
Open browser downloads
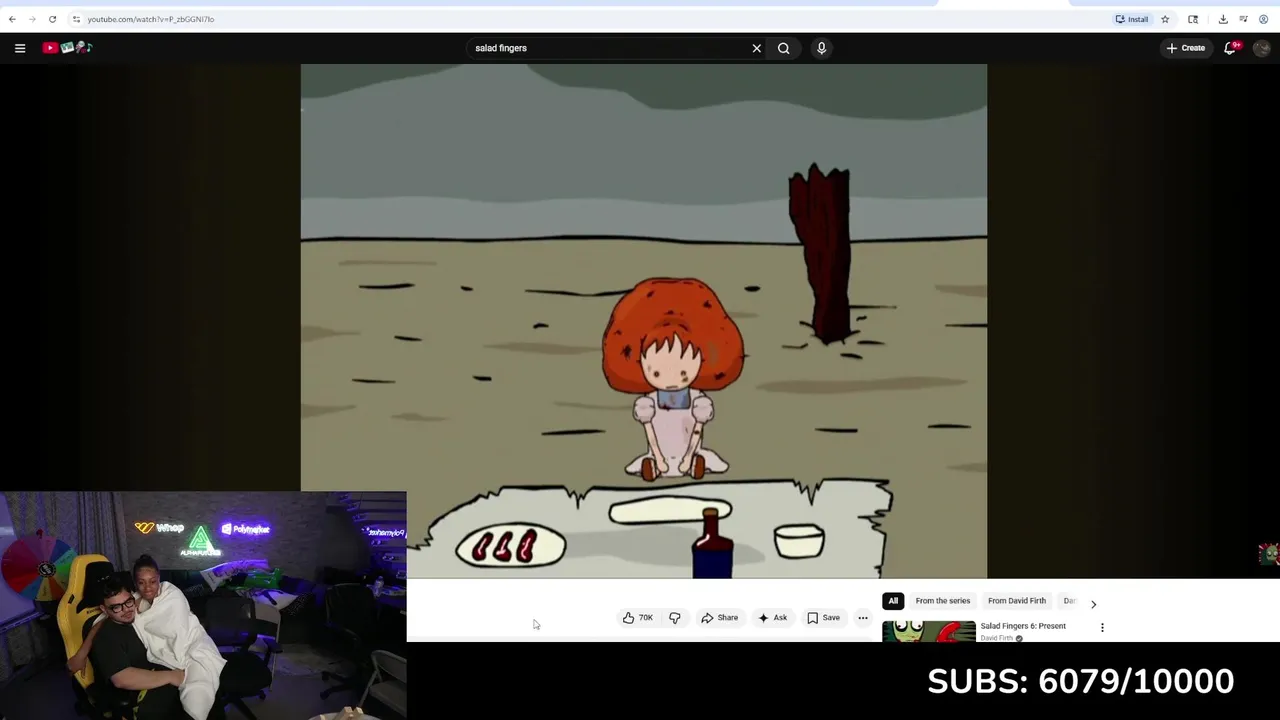pyautogui.click(x=1223, y=19)
